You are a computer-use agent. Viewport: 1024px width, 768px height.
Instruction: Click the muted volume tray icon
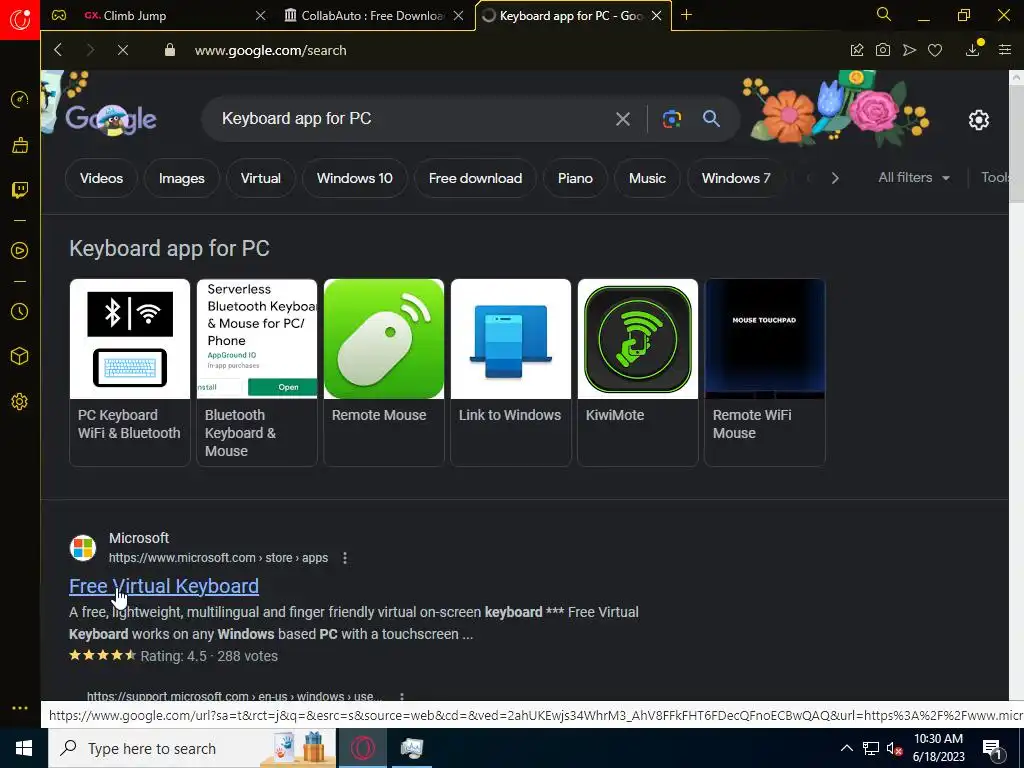(894, 748)
